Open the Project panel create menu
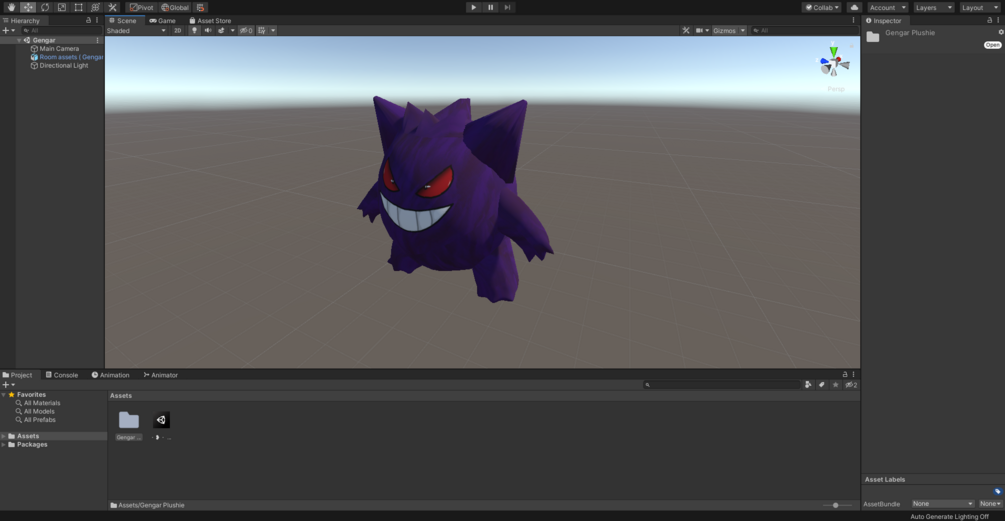Viewport: 1005px width, 521px height. (x=8, y=385)
